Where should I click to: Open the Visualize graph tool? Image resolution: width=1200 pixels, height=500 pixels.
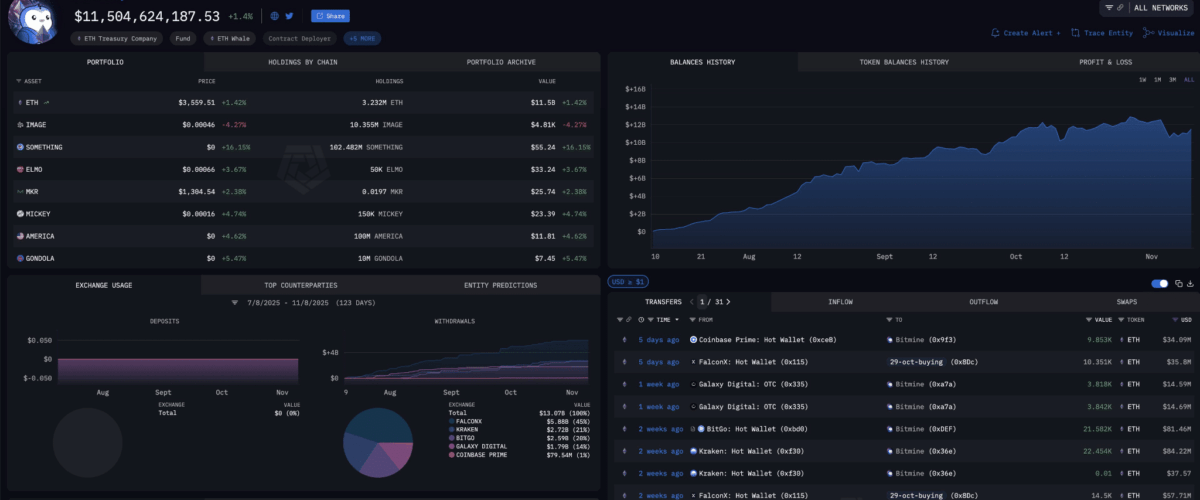1168,32
